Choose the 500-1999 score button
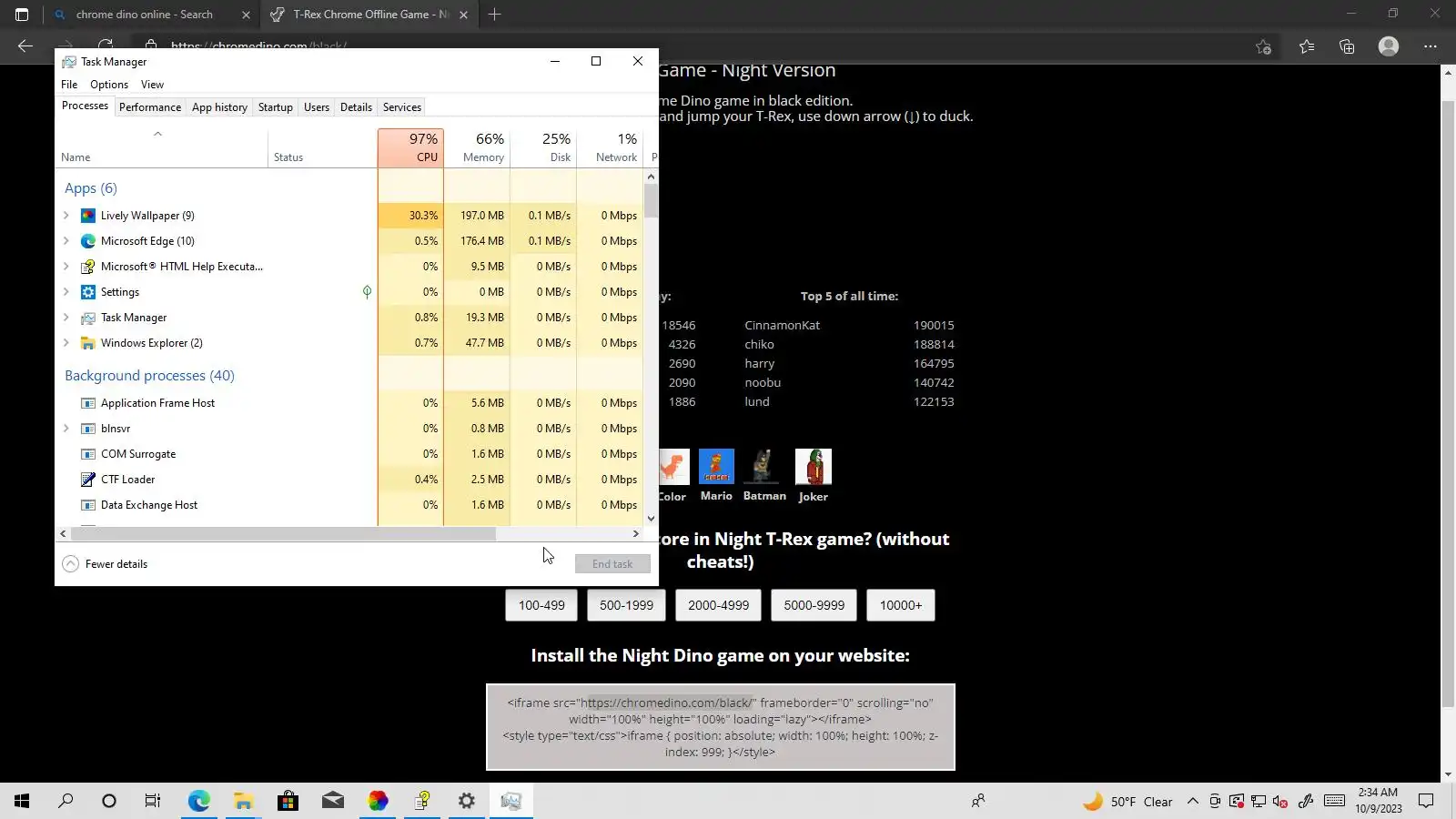1456x819 pixels. [626, 605]
